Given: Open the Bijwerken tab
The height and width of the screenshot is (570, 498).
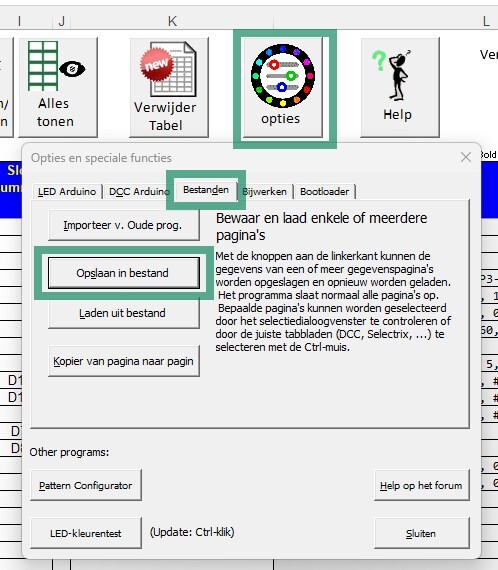Looking at the screenshot, I should point(265,192).
